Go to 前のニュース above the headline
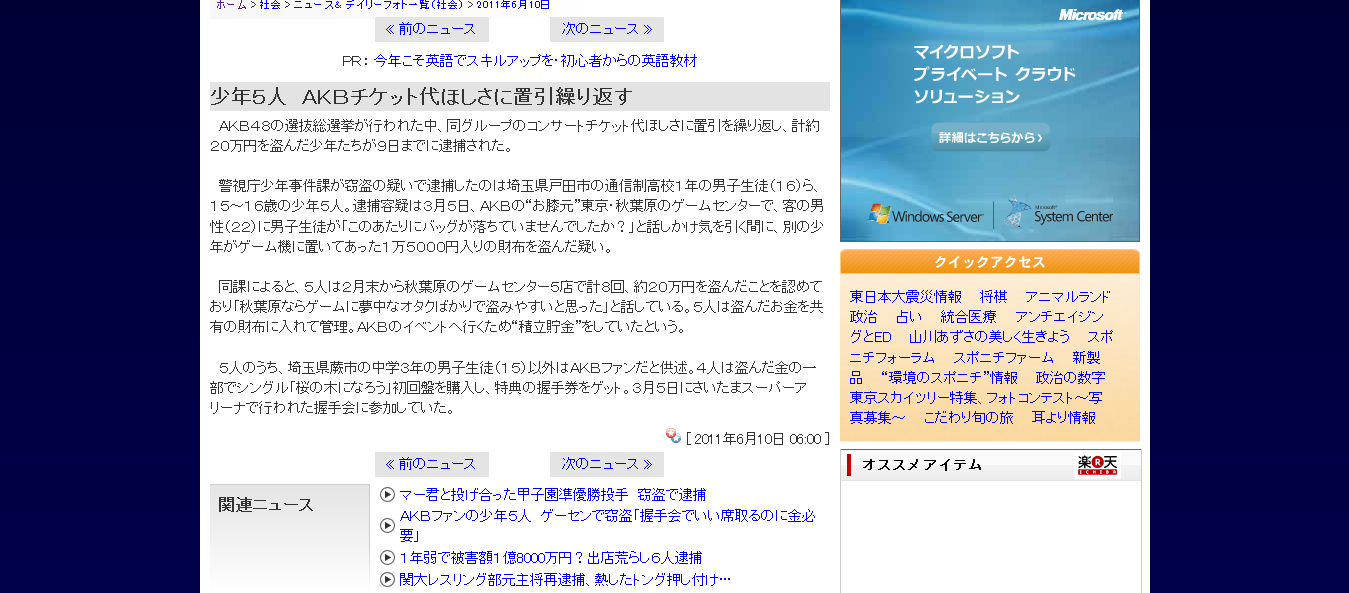 [431, 29]
